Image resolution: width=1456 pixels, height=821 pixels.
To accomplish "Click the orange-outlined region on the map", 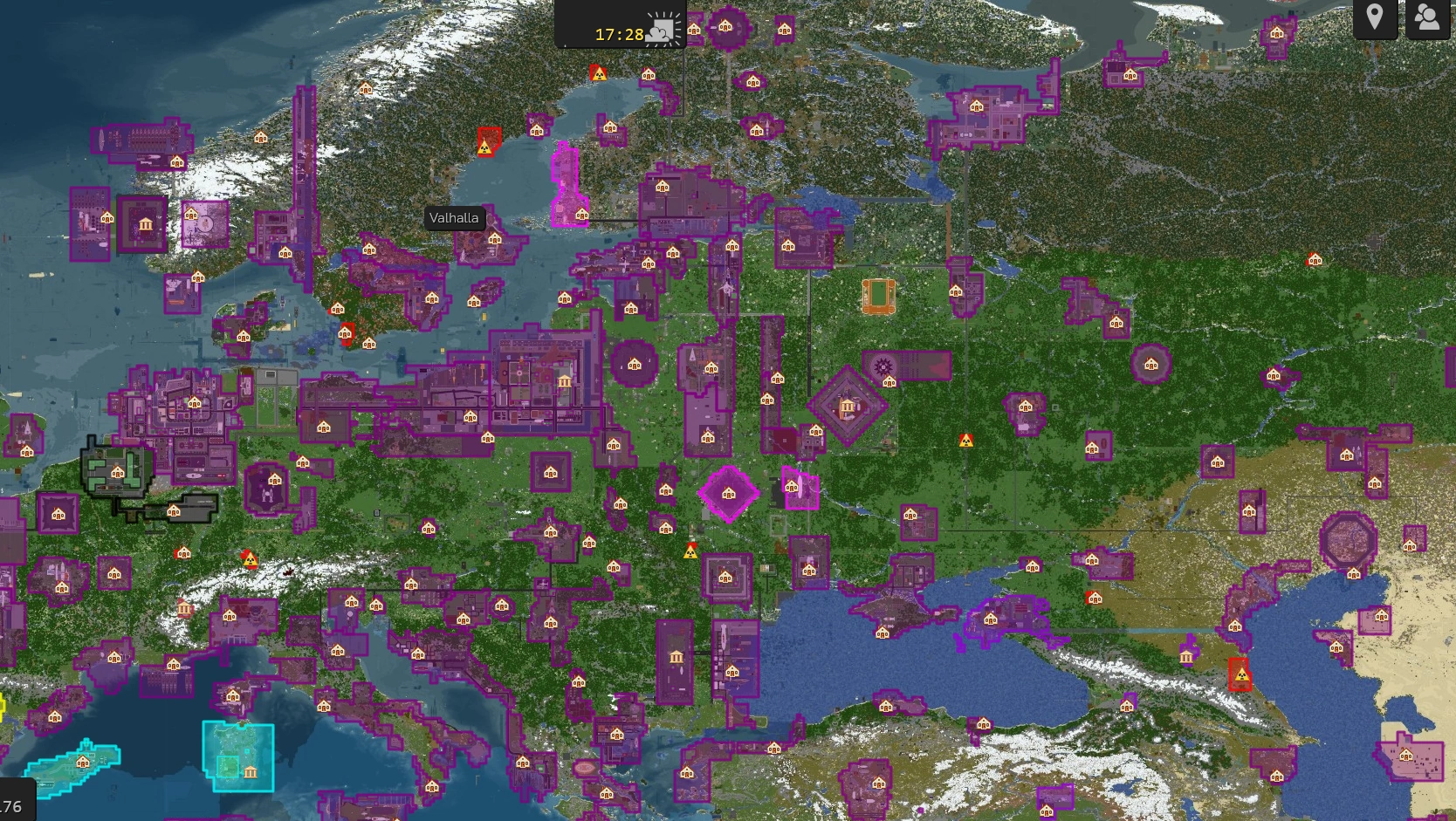I will [878, 297].
